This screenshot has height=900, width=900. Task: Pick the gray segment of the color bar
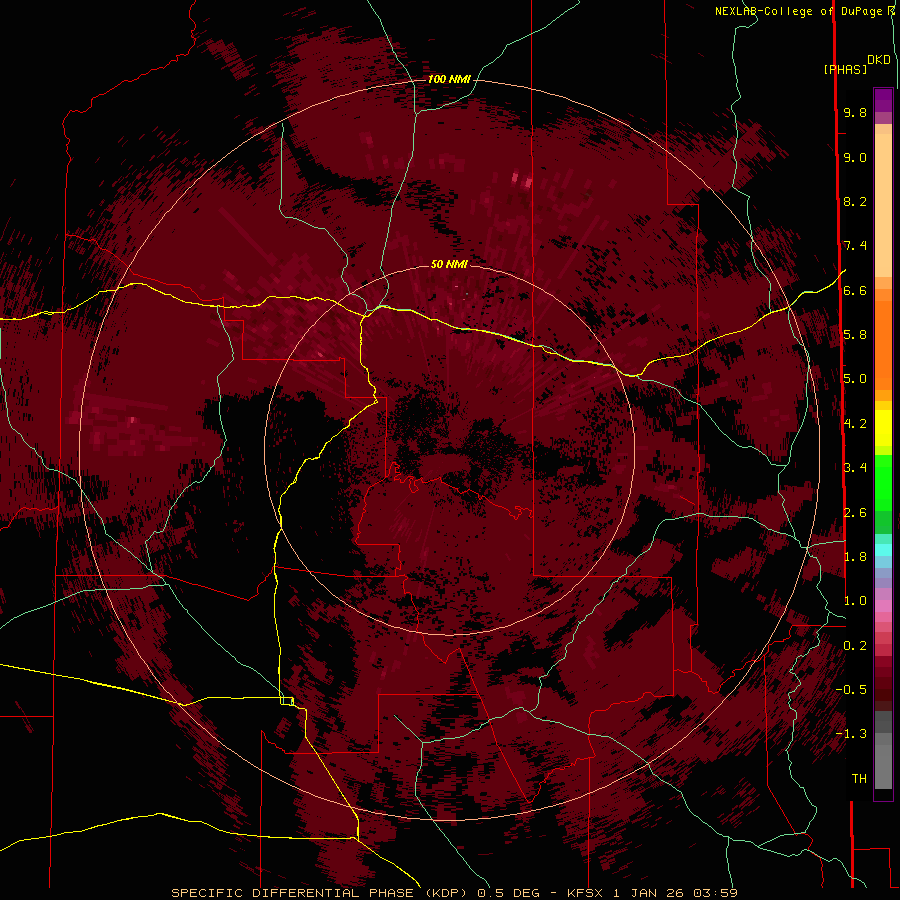(x=883, y=751)
